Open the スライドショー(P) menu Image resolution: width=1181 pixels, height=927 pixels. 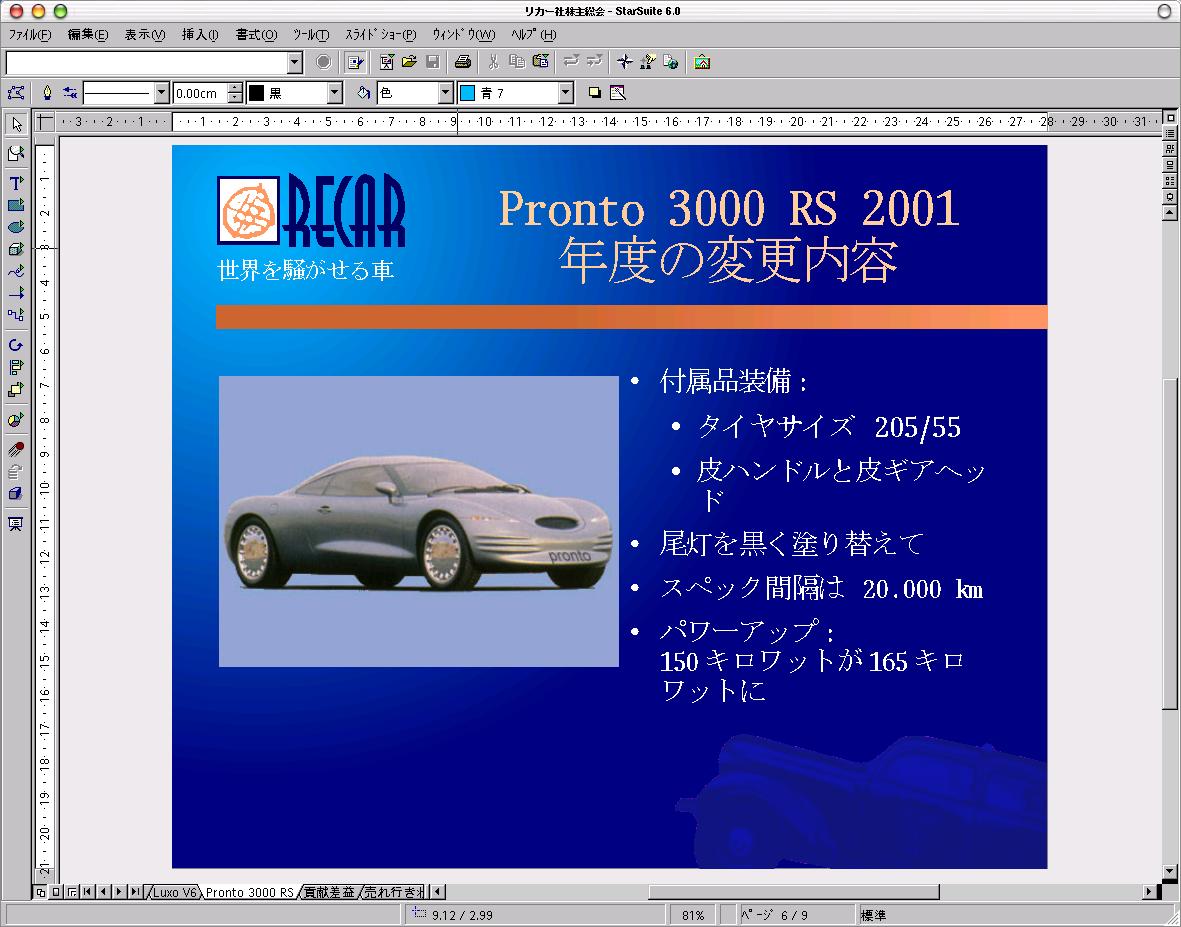pyautogui.click(x=380, y=35)
